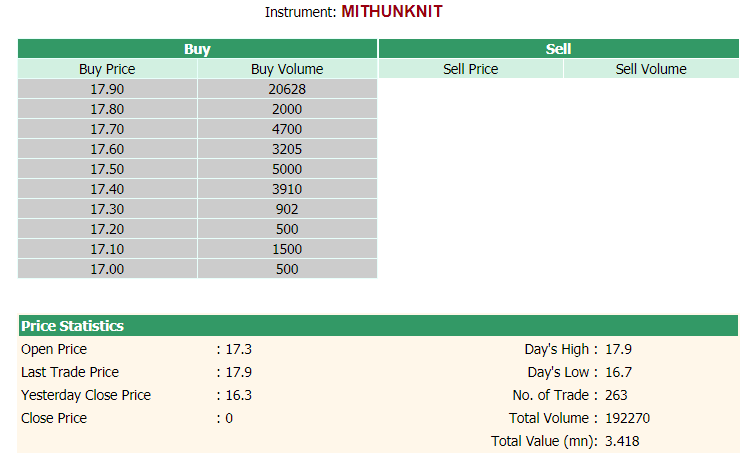Click the Instrument label text
The image size is (741, 455).
pos(300,12)
